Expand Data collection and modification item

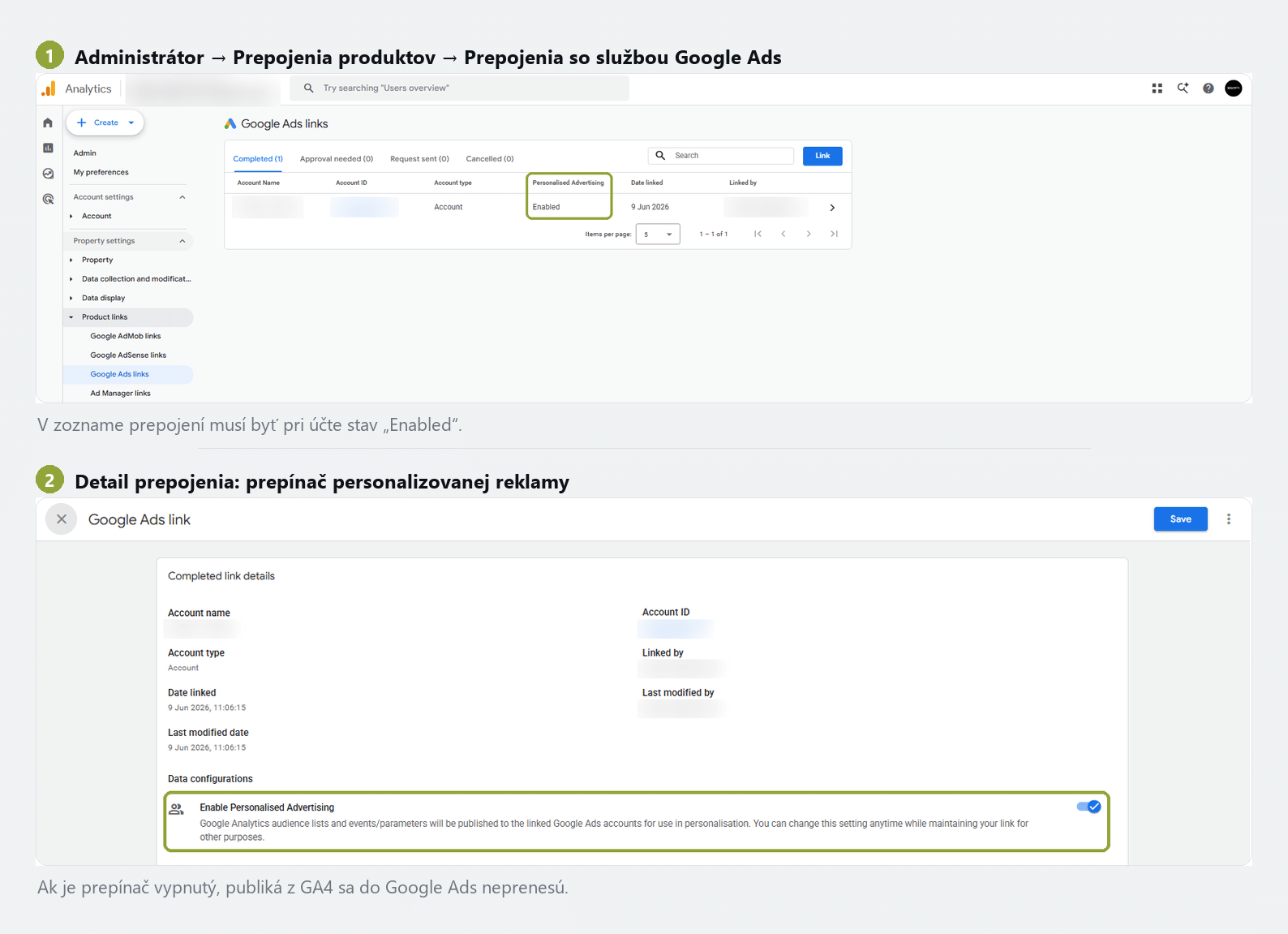(x=71, y=279)
